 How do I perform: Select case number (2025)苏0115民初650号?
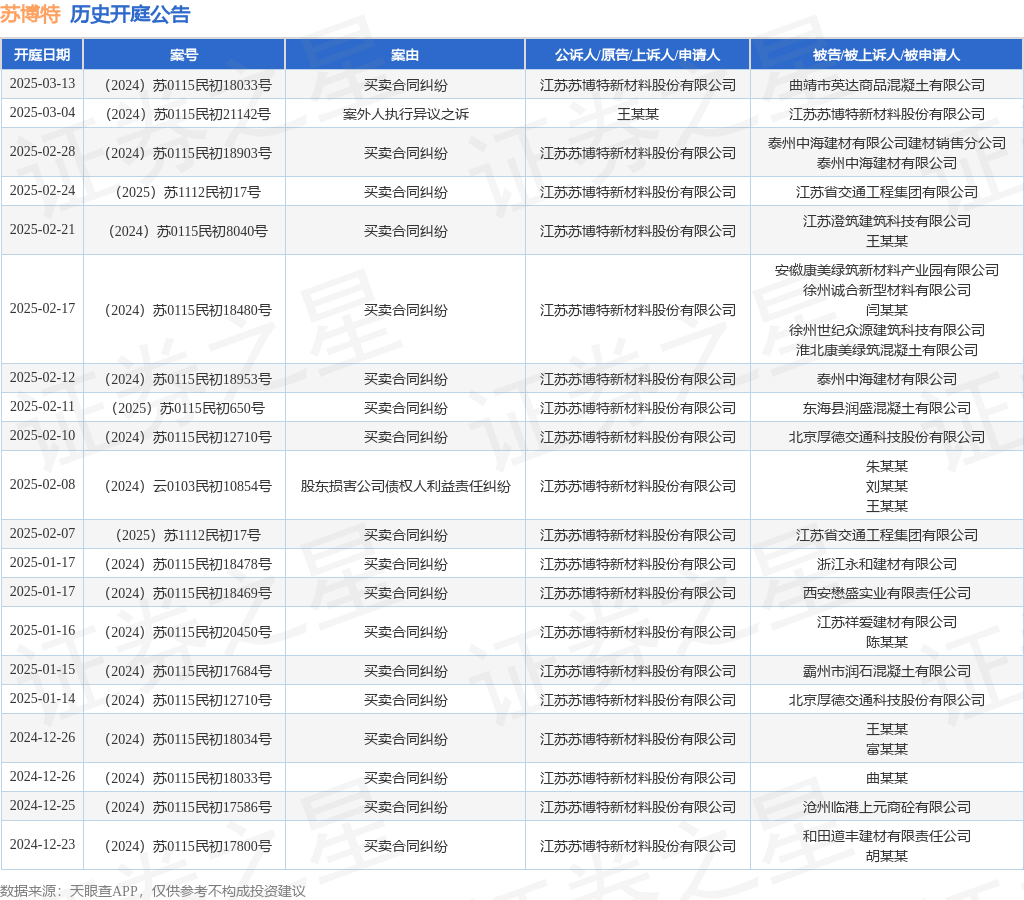click(x=188, y=408)
